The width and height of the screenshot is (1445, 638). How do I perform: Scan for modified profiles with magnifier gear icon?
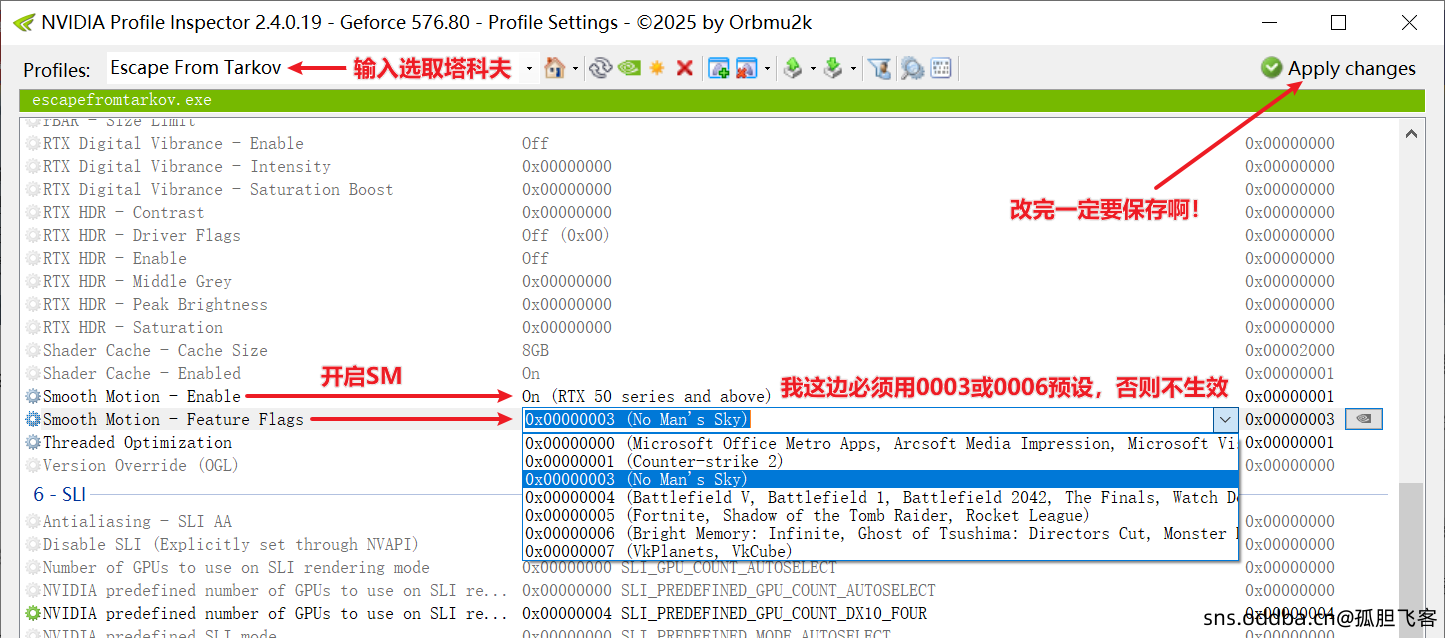click(x=911, y=68)
